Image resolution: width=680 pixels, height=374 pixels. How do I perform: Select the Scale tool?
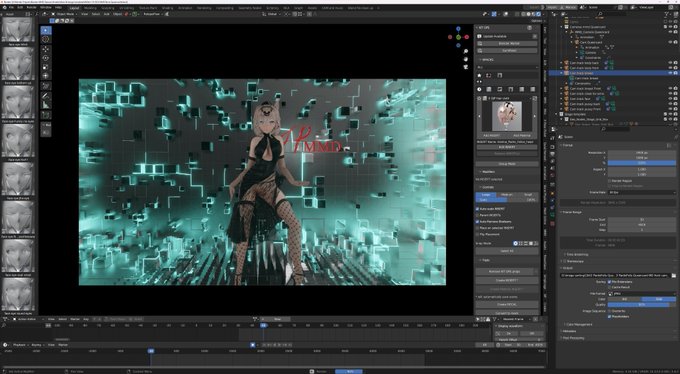pyautogui.click(x=46, y=67)
